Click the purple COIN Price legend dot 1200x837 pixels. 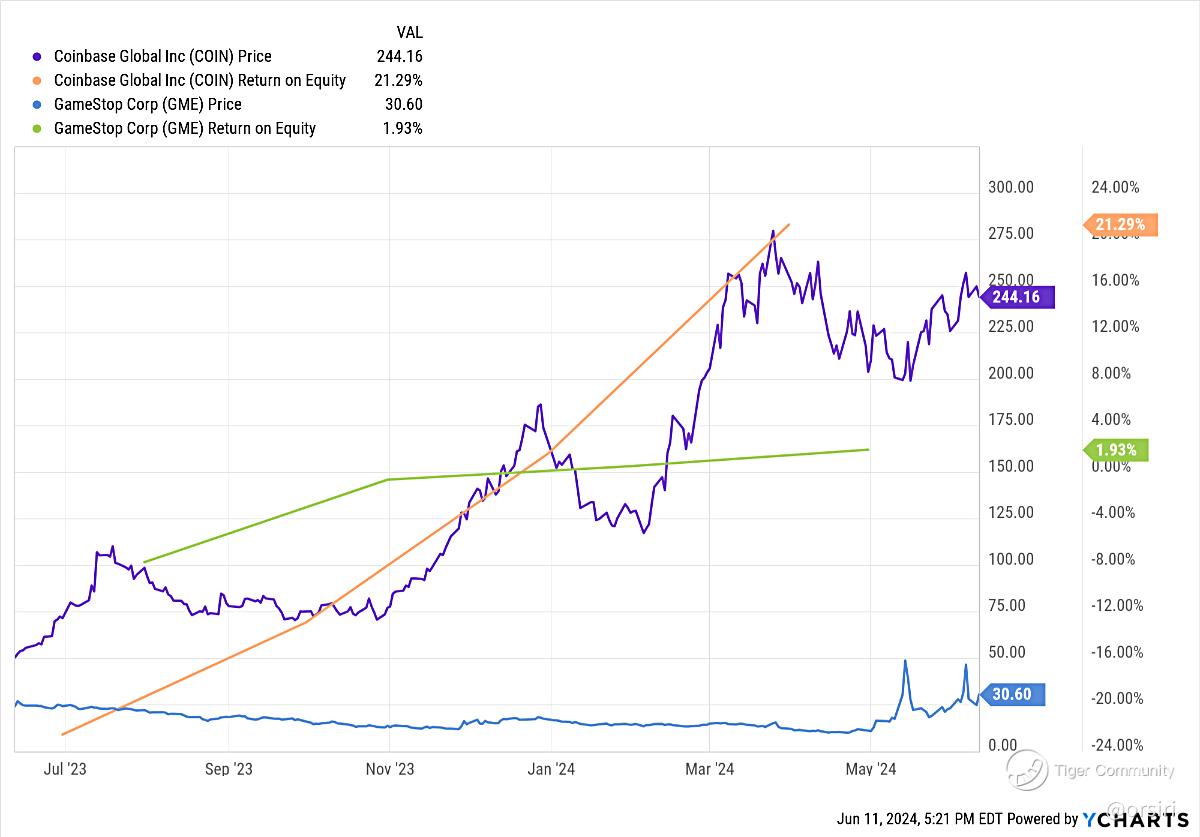pyautogui.click(x=38, y=57)
